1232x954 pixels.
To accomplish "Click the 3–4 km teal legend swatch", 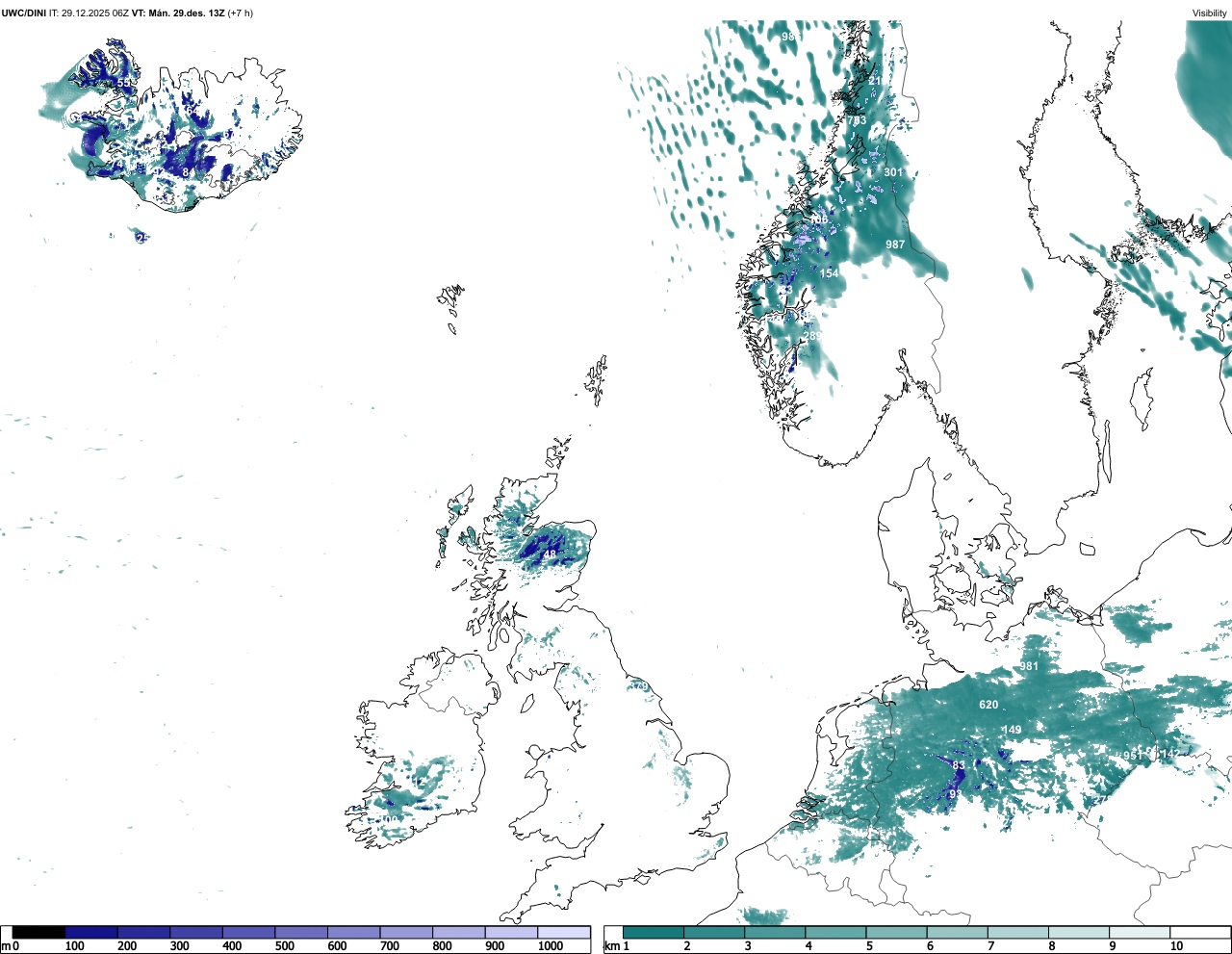I will click(x=775, y=932).
